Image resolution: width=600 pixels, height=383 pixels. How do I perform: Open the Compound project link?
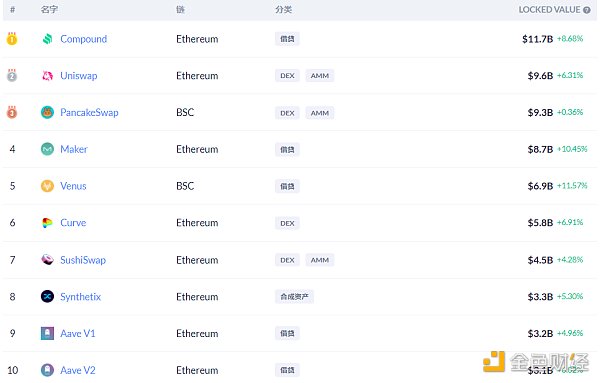point(83,39)
